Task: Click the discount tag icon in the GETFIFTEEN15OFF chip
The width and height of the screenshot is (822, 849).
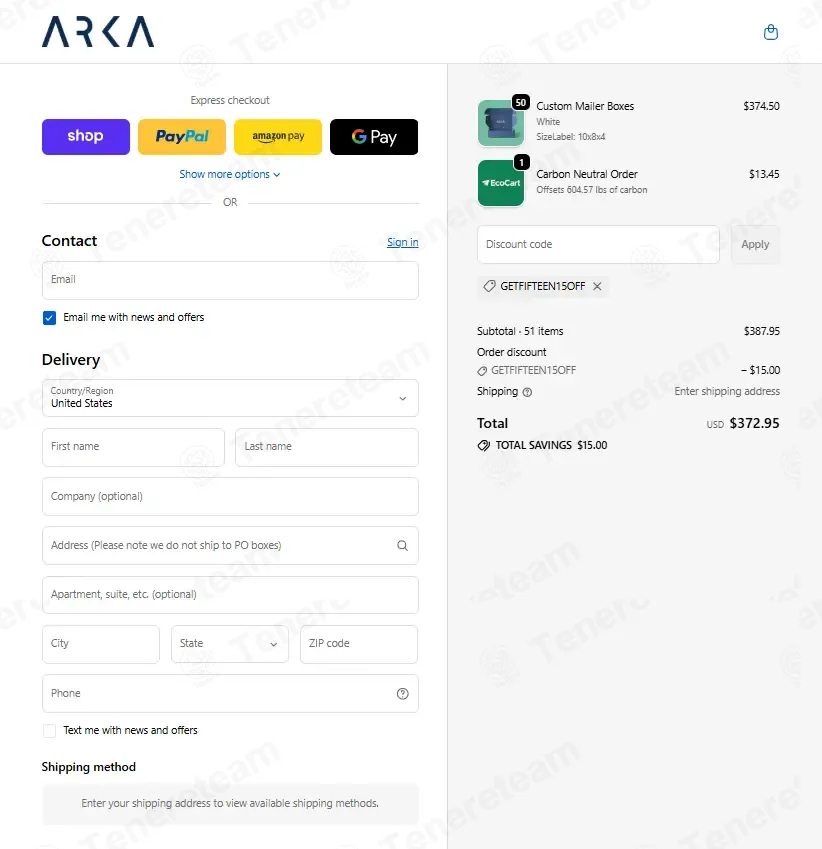Action: [x=489, y=286]
